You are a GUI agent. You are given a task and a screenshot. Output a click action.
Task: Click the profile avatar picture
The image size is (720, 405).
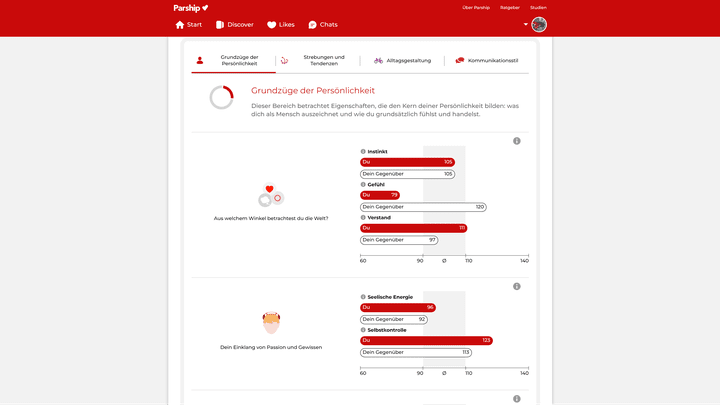coord(539,24)
